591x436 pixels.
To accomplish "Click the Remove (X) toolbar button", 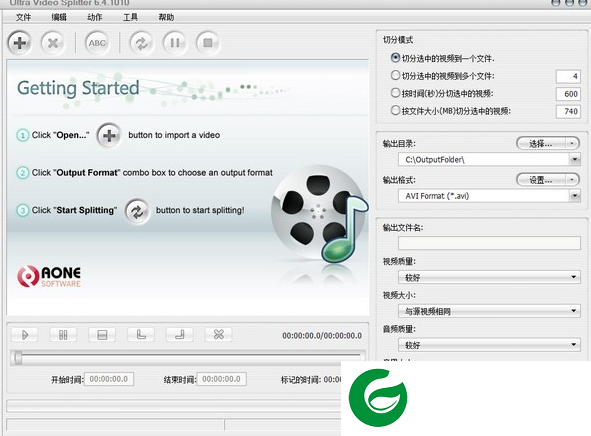I will tap(53, 43).
